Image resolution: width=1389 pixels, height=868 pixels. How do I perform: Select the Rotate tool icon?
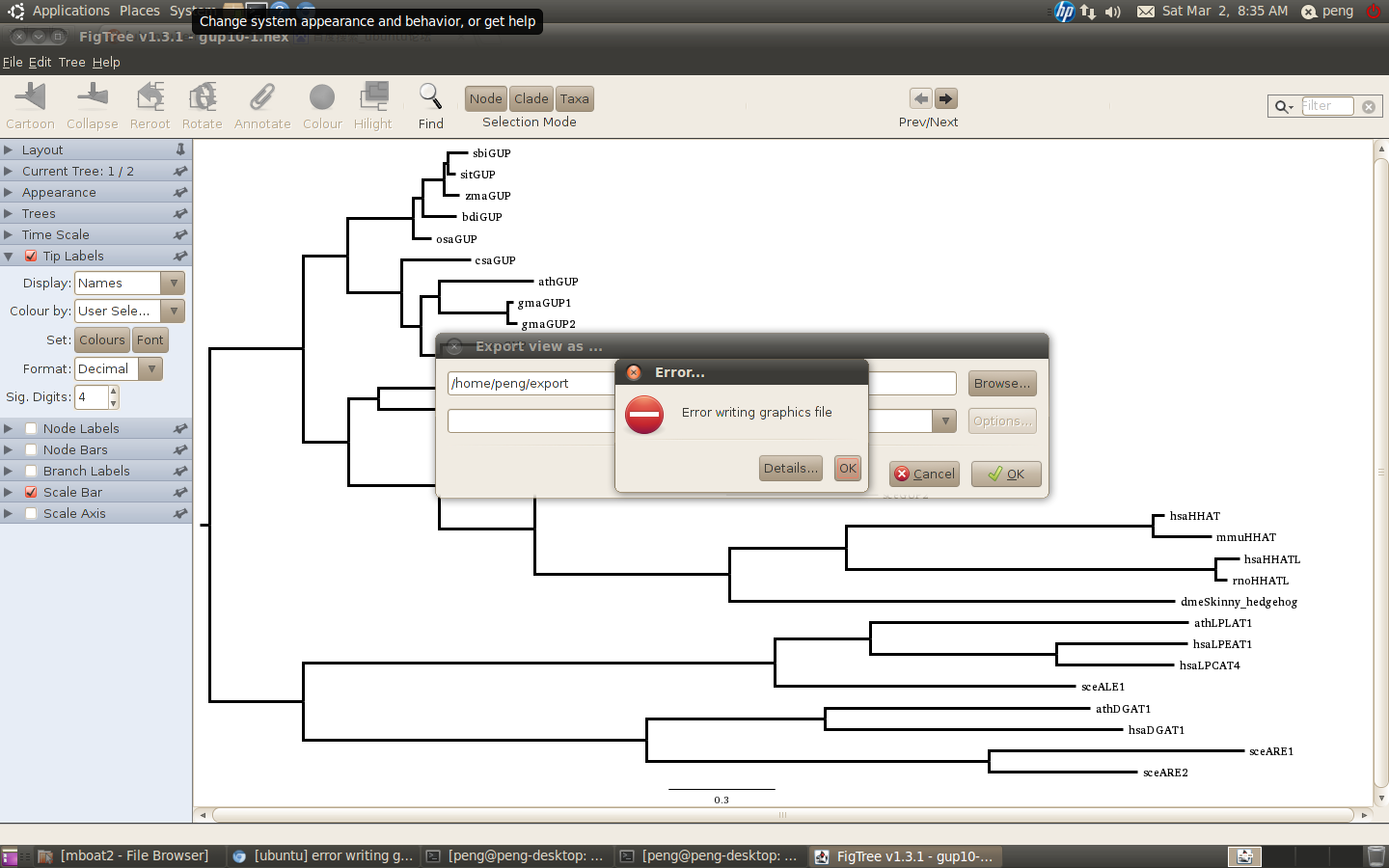point(202,97)
